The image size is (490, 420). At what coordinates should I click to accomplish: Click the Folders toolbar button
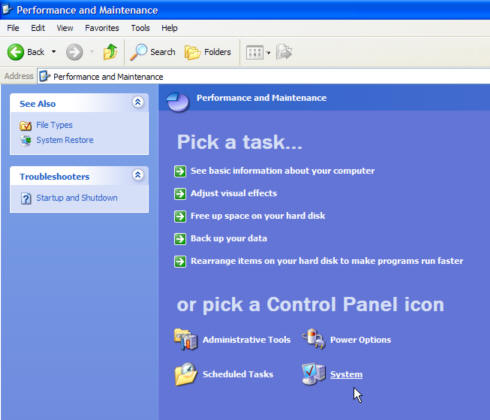coord(208,52)
